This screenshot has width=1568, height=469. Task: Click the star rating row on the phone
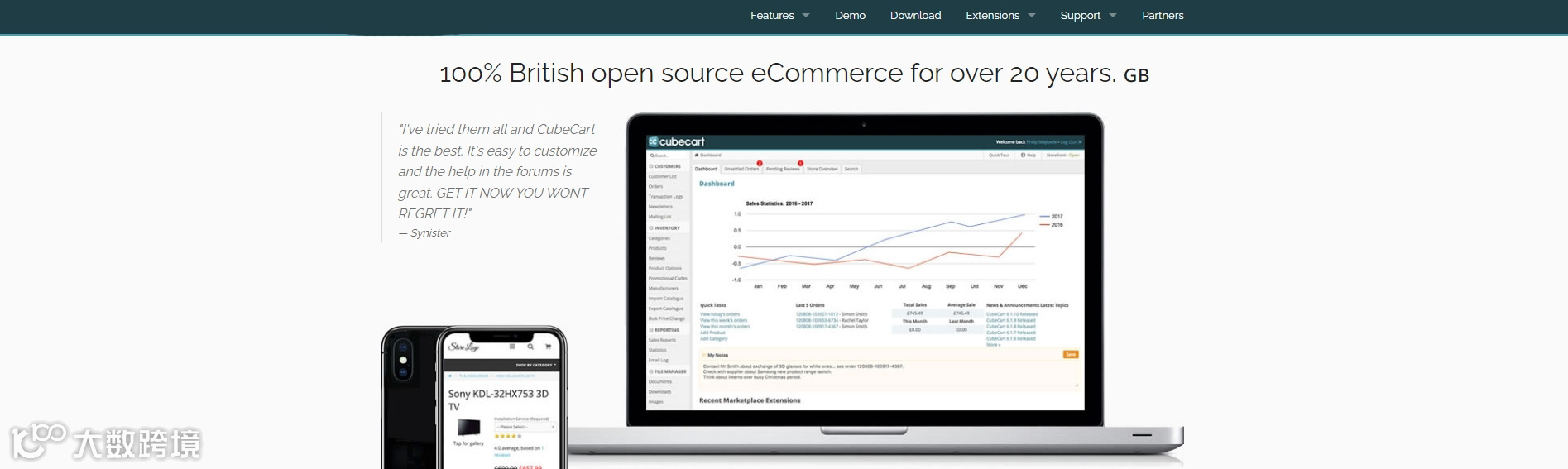507,437
